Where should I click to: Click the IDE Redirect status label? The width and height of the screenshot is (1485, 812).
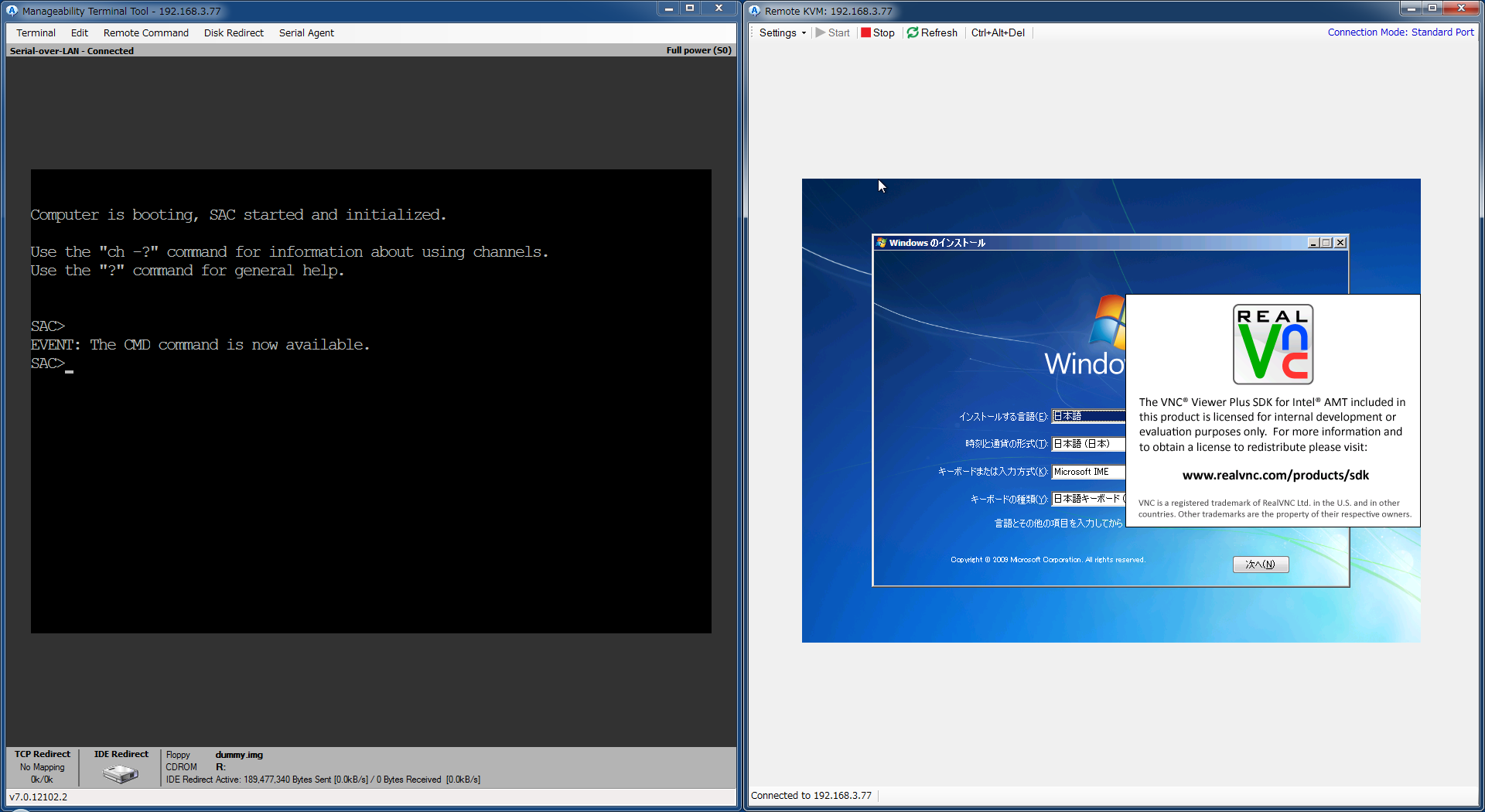tap(121, 754)
